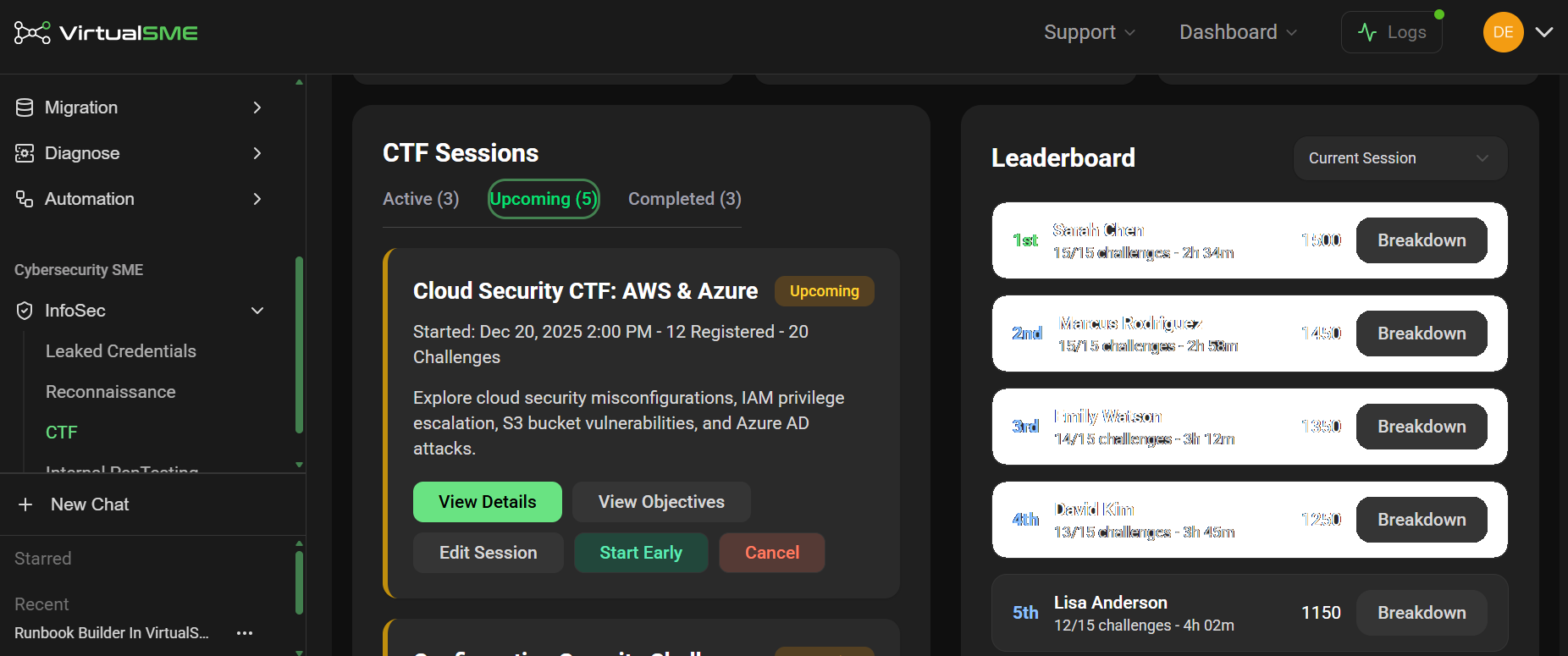Open options for Runbook Builder chat
The width and height of the screenshot is (1568, 656).
tap(245, 633)
